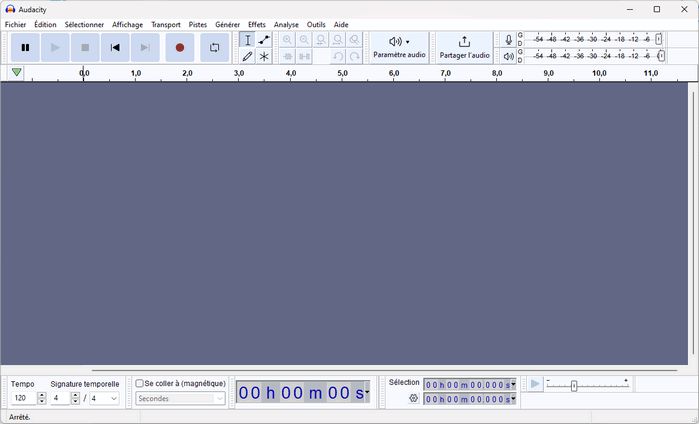Open the Secondes snap unit dropdown
This screenshot has height=424, width=699.
180,399
